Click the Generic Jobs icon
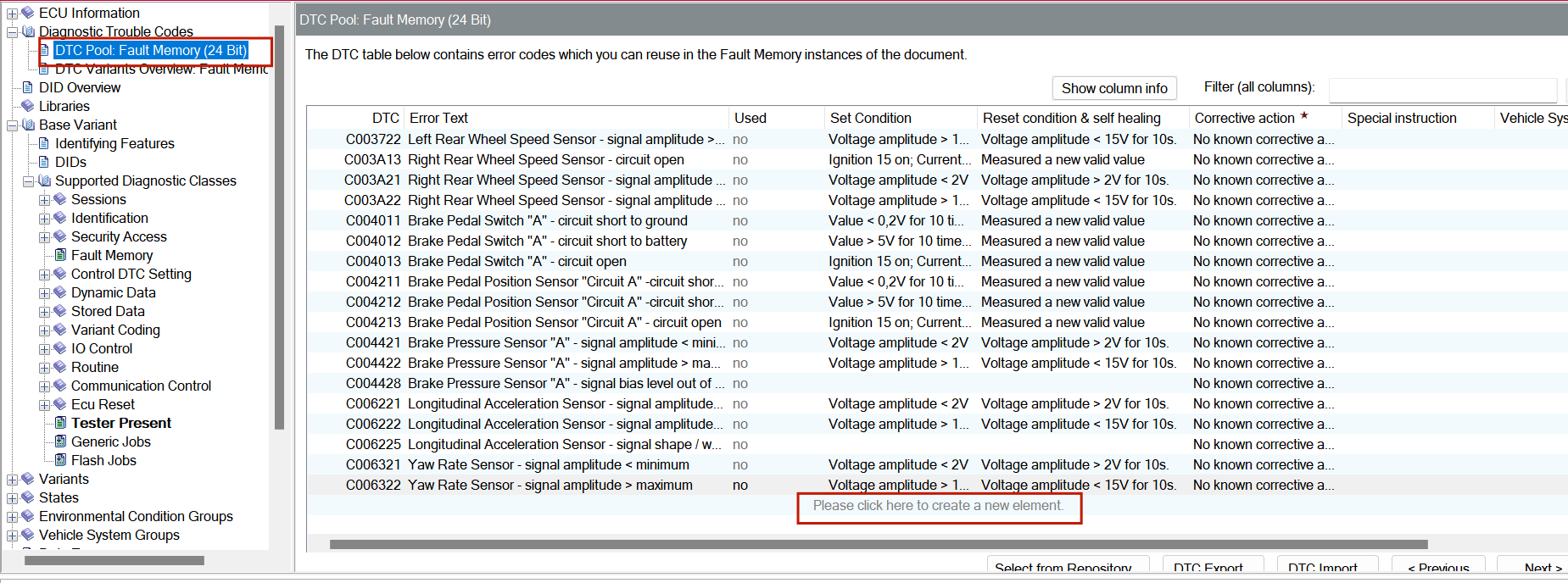The image size is (1568, 583). [60, 441]
